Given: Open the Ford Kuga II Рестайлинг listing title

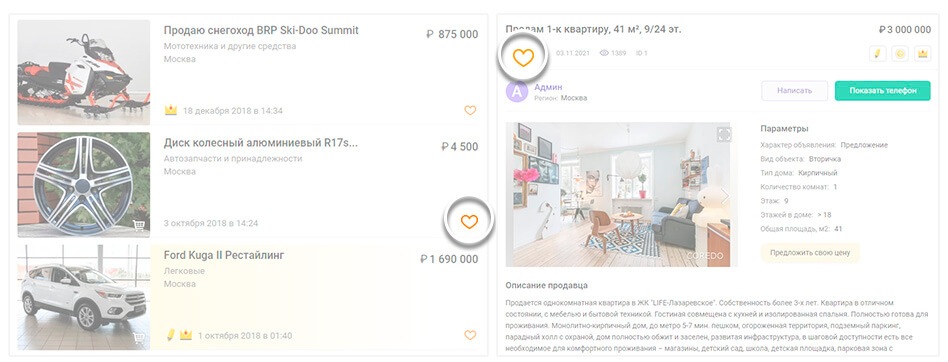Looking at the screenshot, I should click(x=224, y=255).
